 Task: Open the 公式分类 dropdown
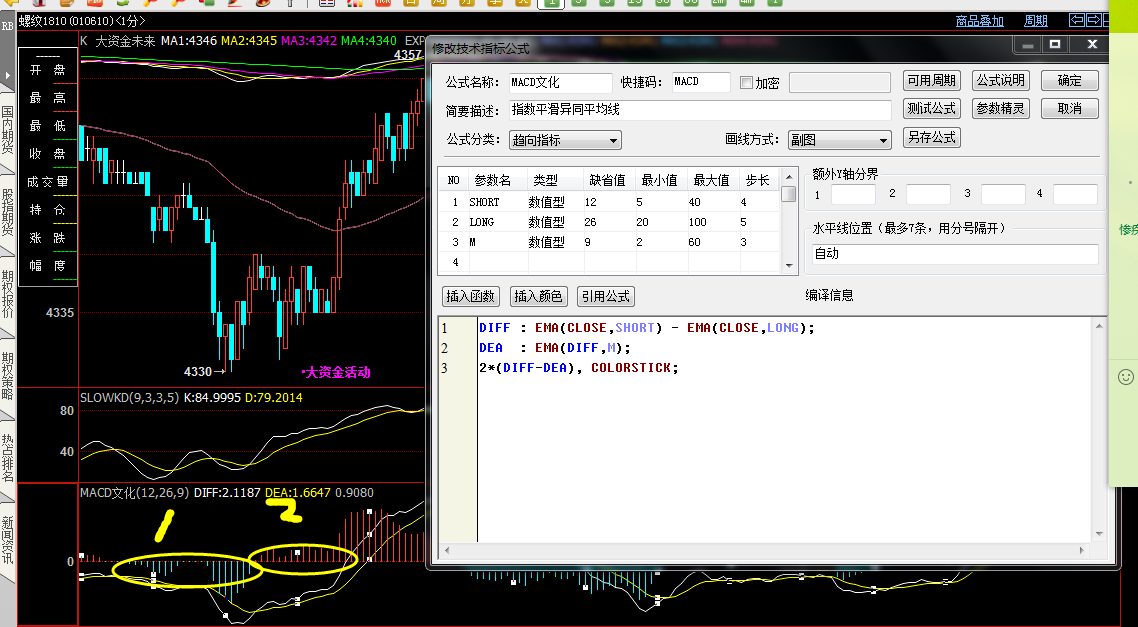tap(565, 140)
